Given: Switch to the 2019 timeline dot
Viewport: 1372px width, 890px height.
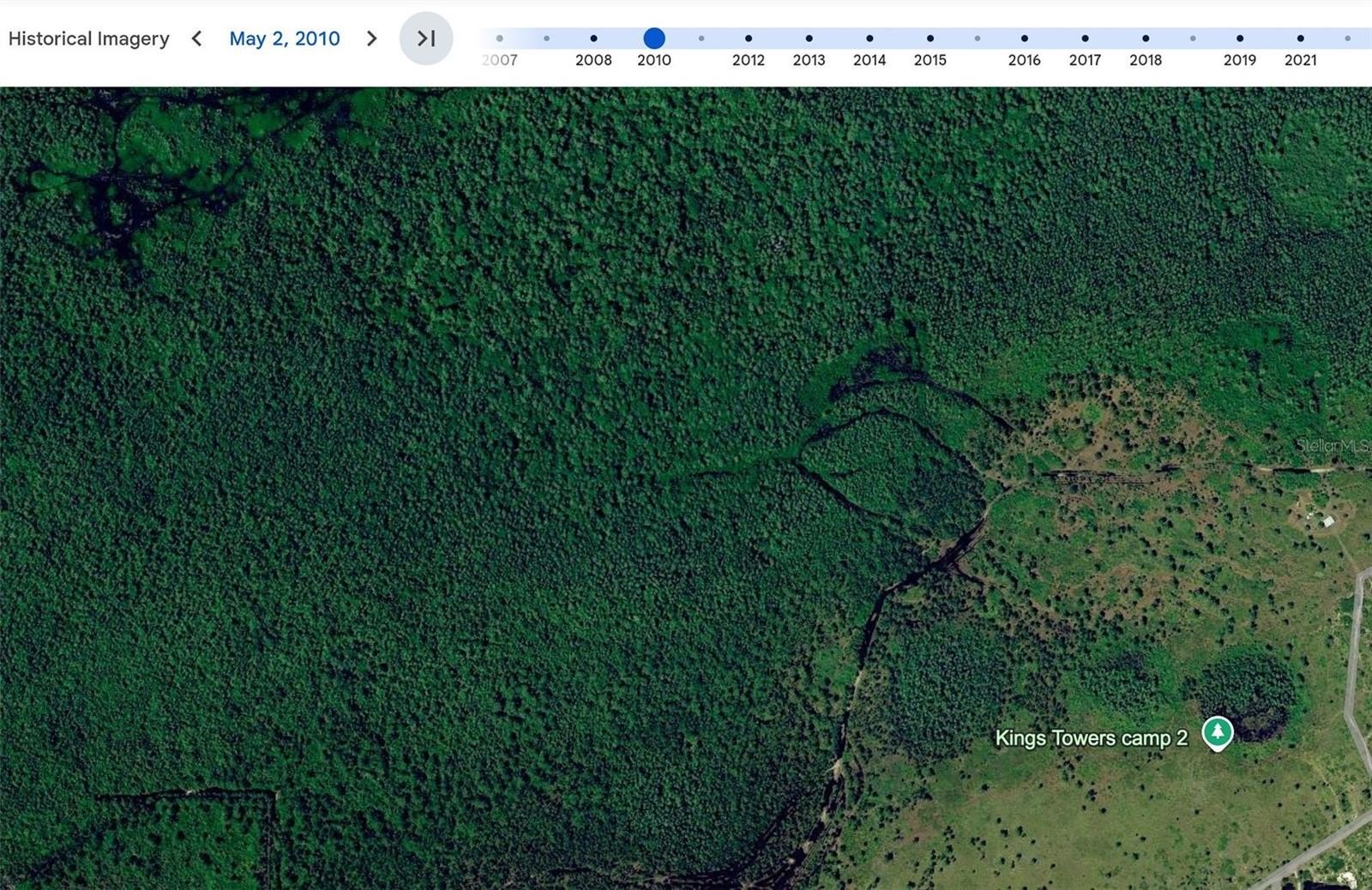Looking at the screenshot, I should (1240, 39).
